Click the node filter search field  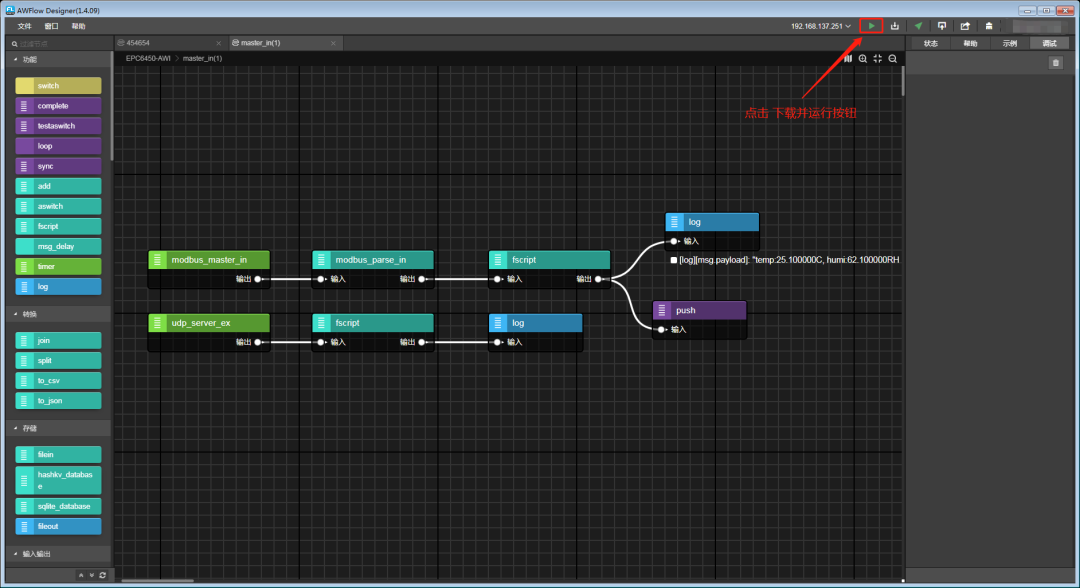60,43
